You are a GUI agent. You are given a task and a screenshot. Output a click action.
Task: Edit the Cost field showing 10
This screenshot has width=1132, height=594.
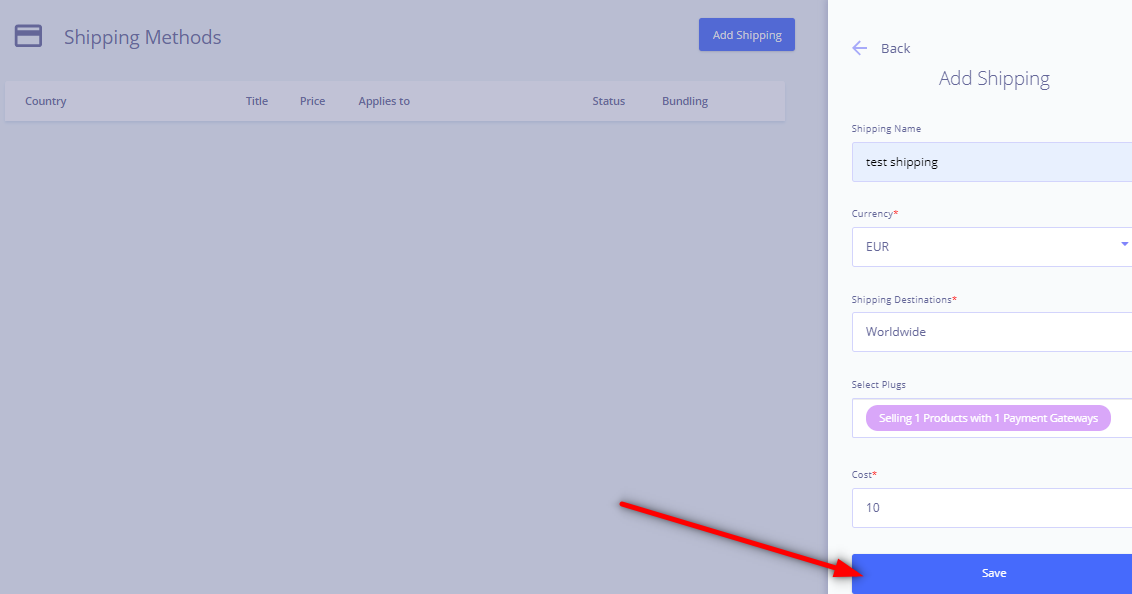point(992,508)
